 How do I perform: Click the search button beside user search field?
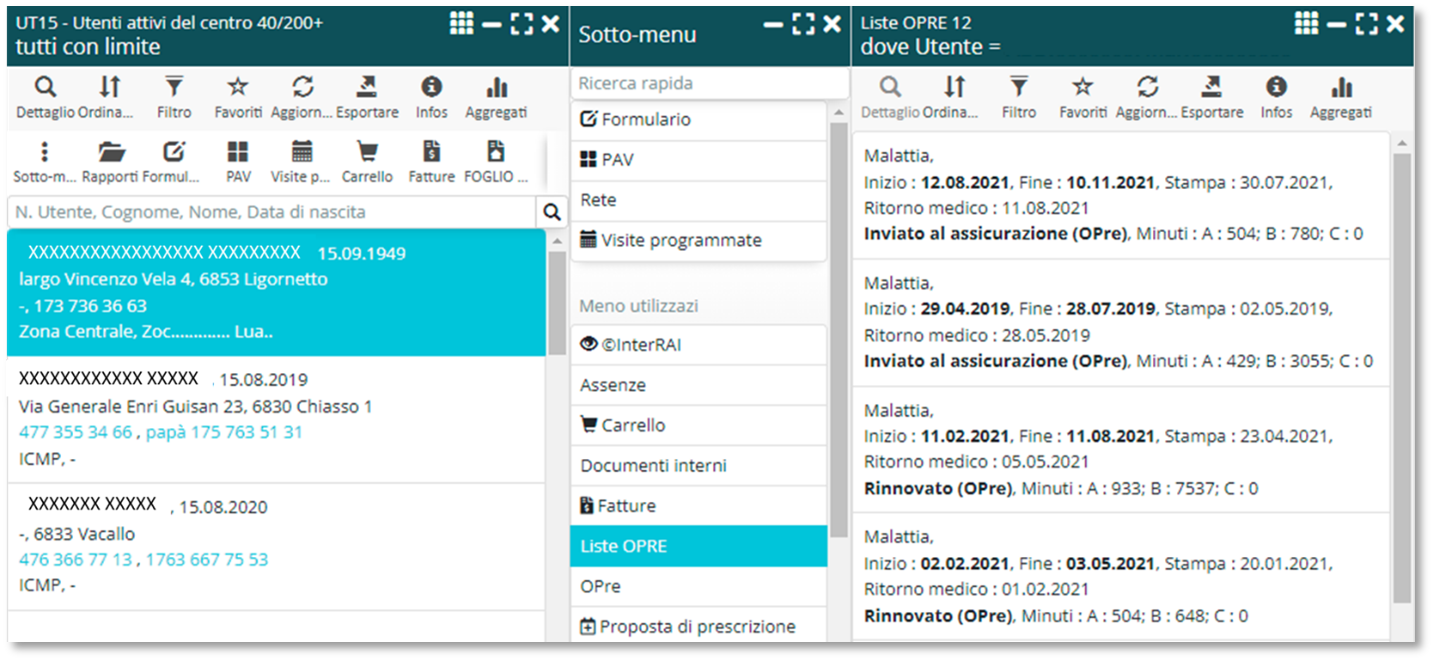550,212
